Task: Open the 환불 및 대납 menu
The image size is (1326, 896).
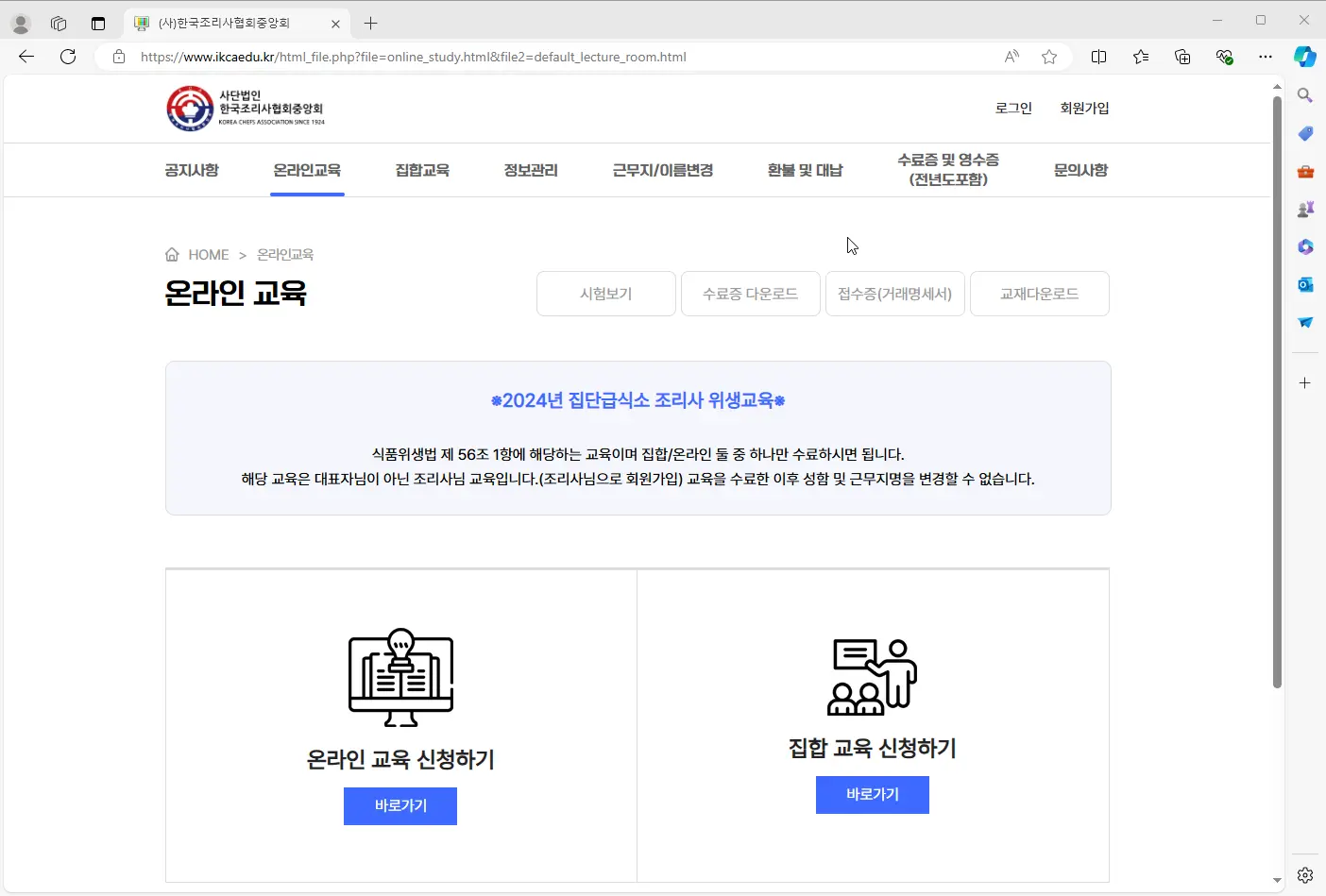Action: coord(805,170)
